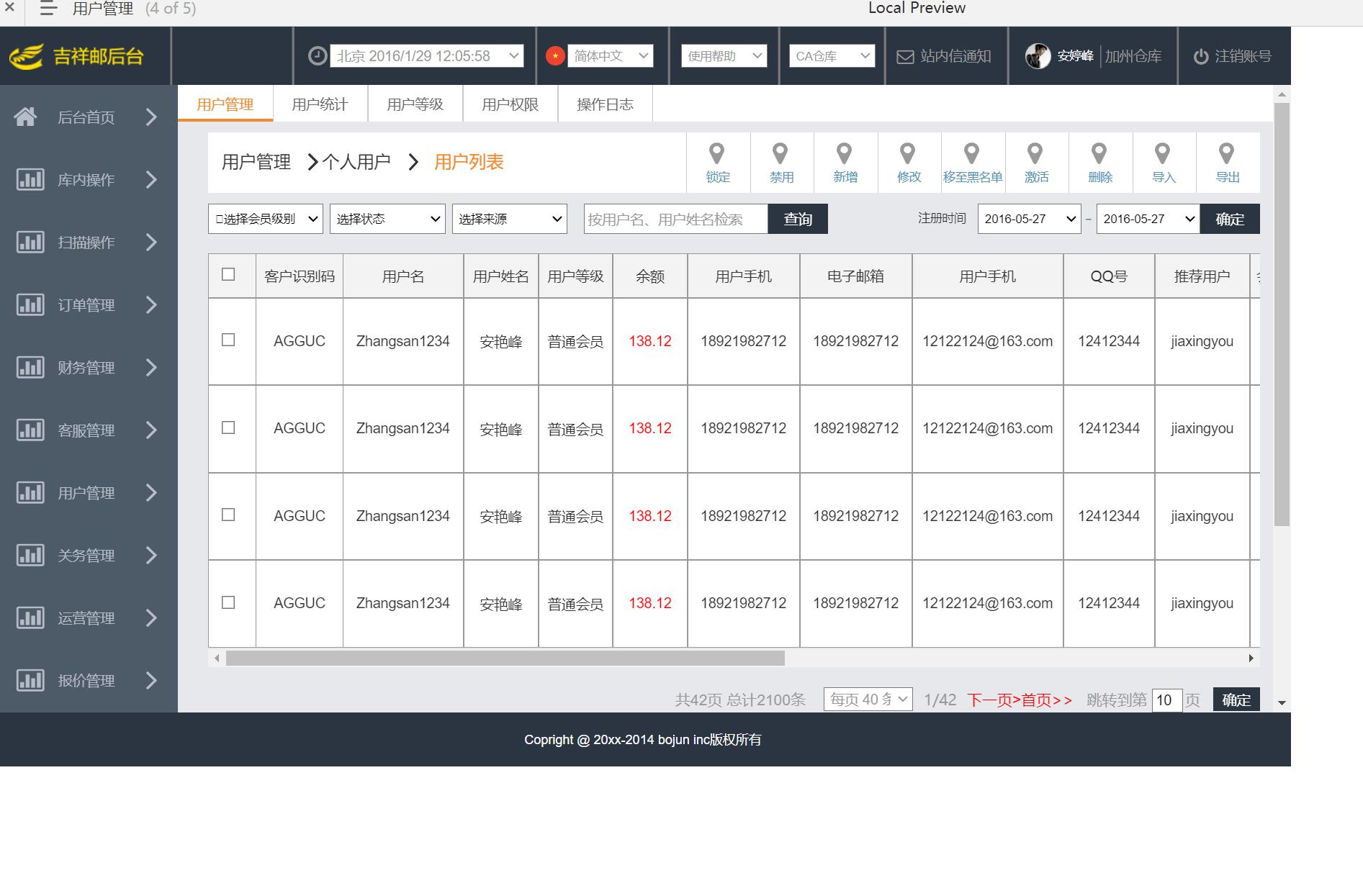Toggle the select-all checkbox in table header

pos(228,274)
